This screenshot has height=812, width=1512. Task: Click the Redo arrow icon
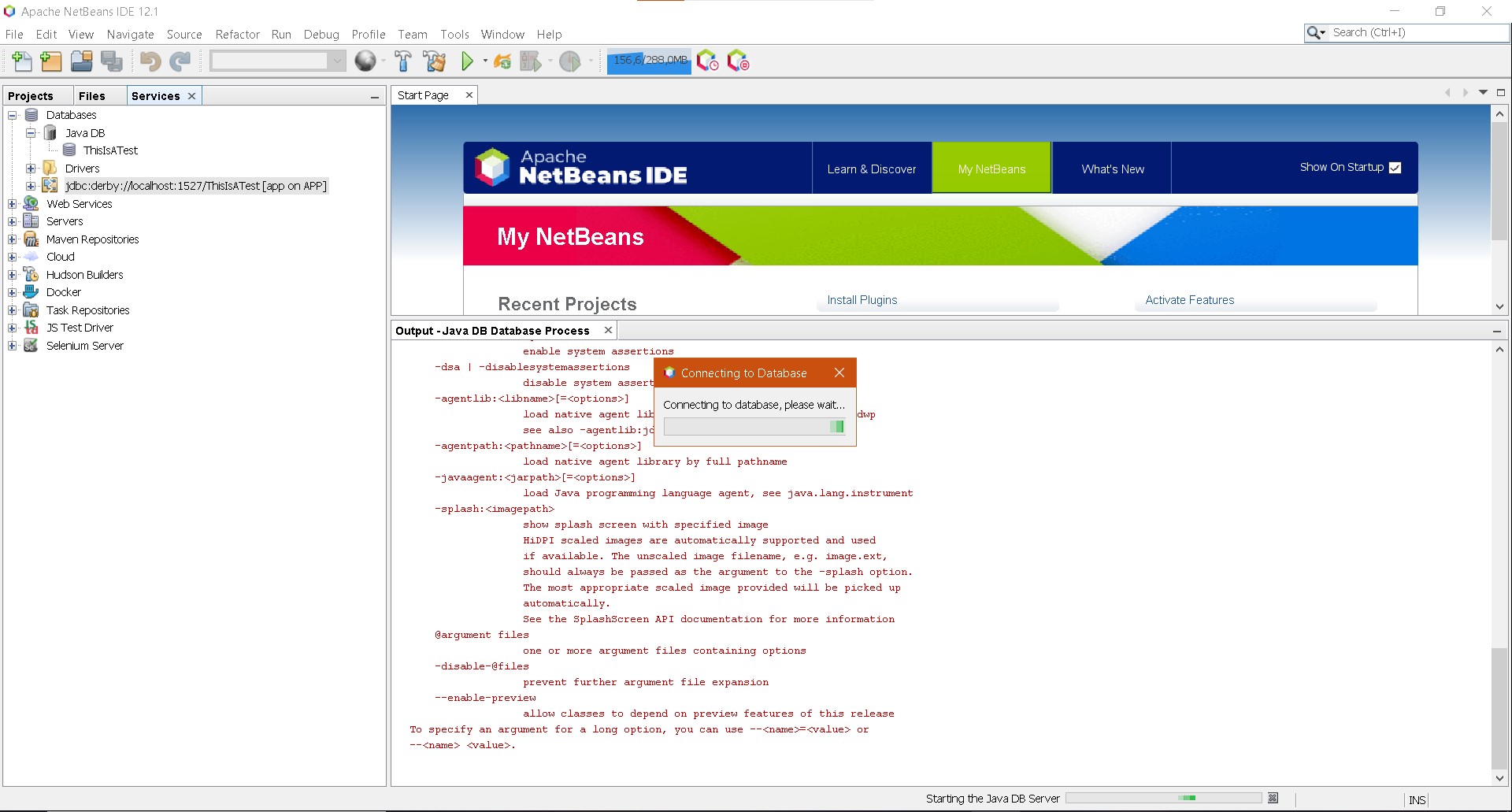[x=180, y=61]
